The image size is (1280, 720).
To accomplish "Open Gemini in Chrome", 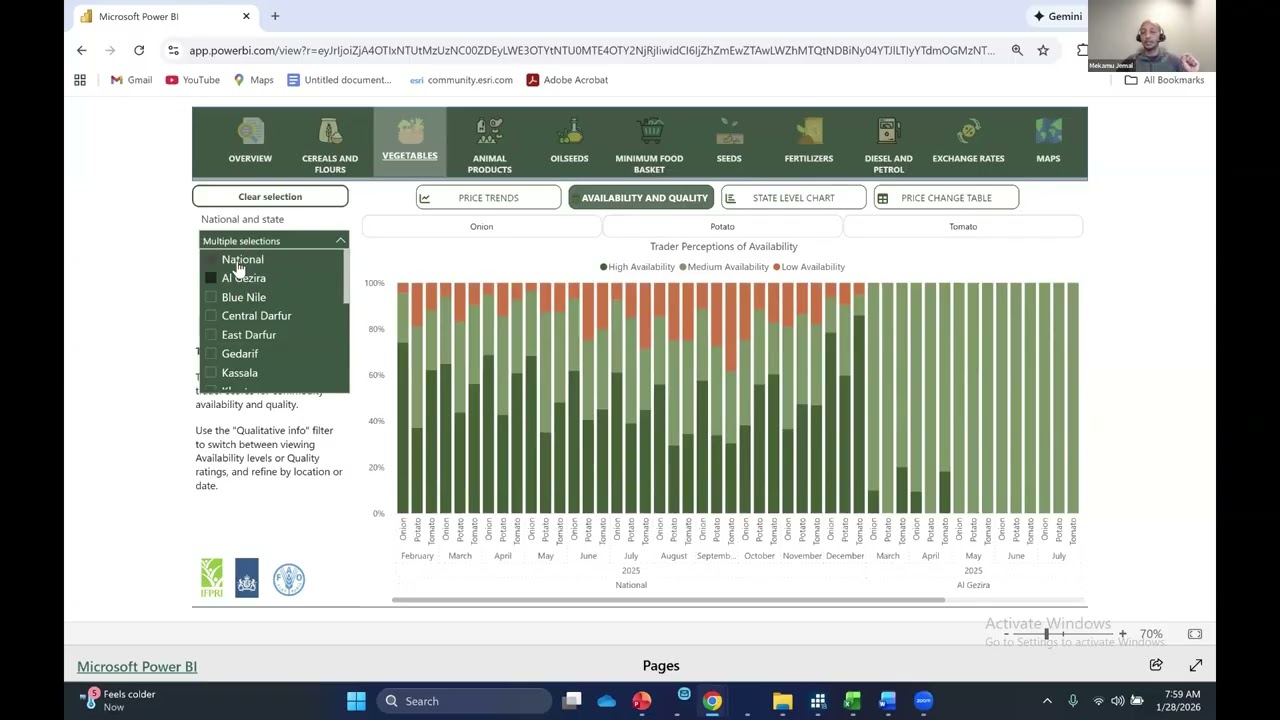I will point(1058,16).
